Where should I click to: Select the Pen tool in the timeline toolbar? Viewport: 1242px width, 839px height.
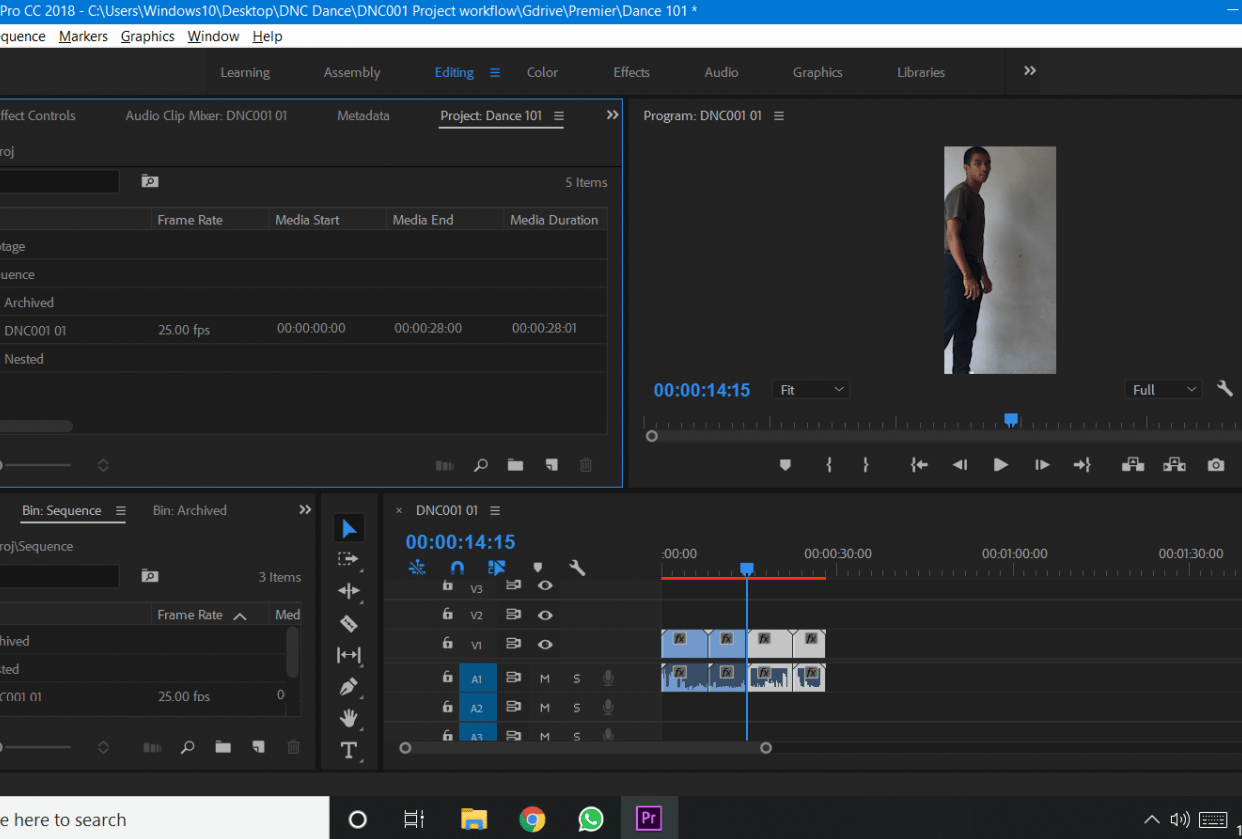coord(349,687)
